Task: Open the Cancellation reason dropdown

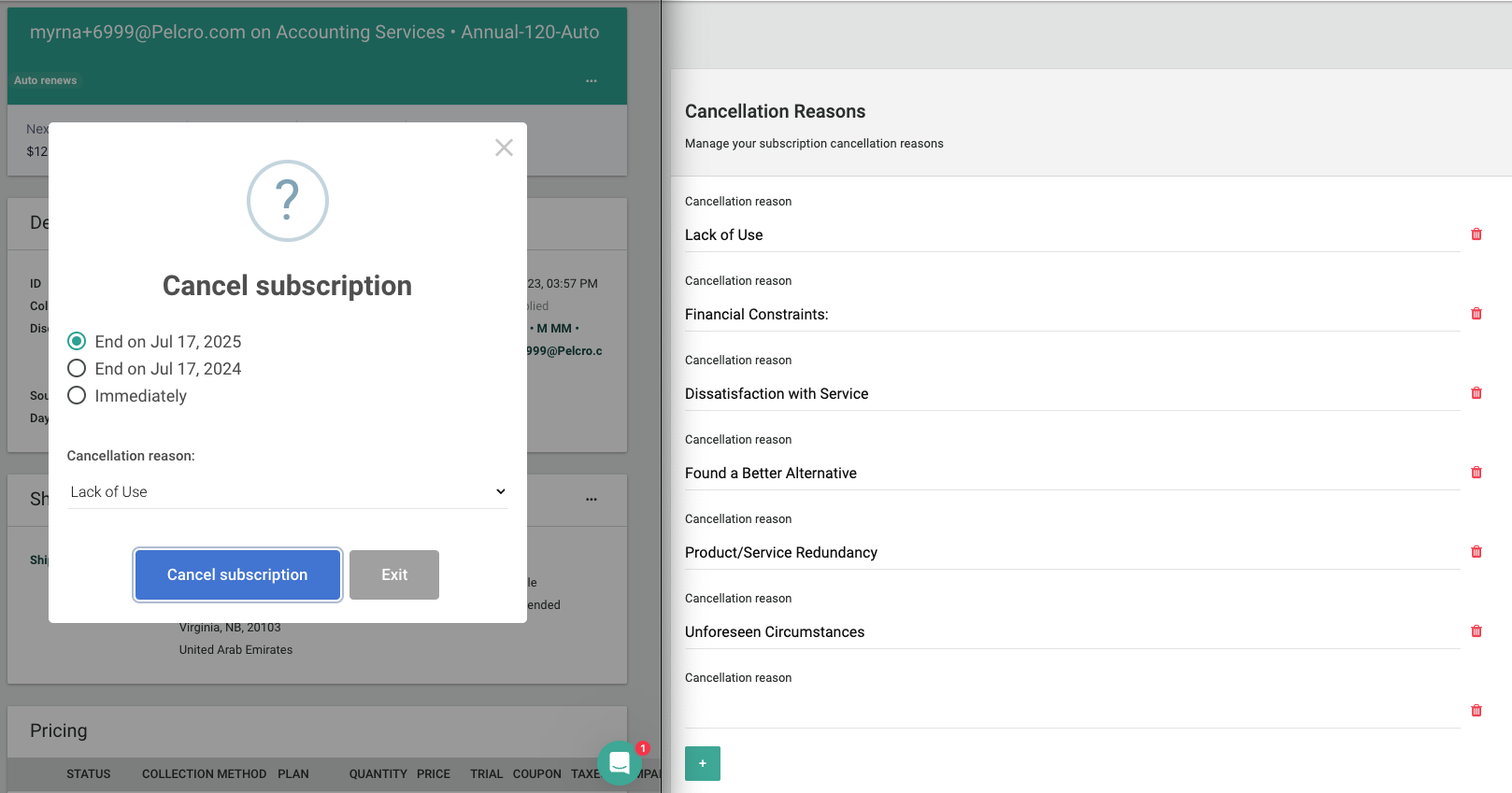Action: (x=288, y=491)
